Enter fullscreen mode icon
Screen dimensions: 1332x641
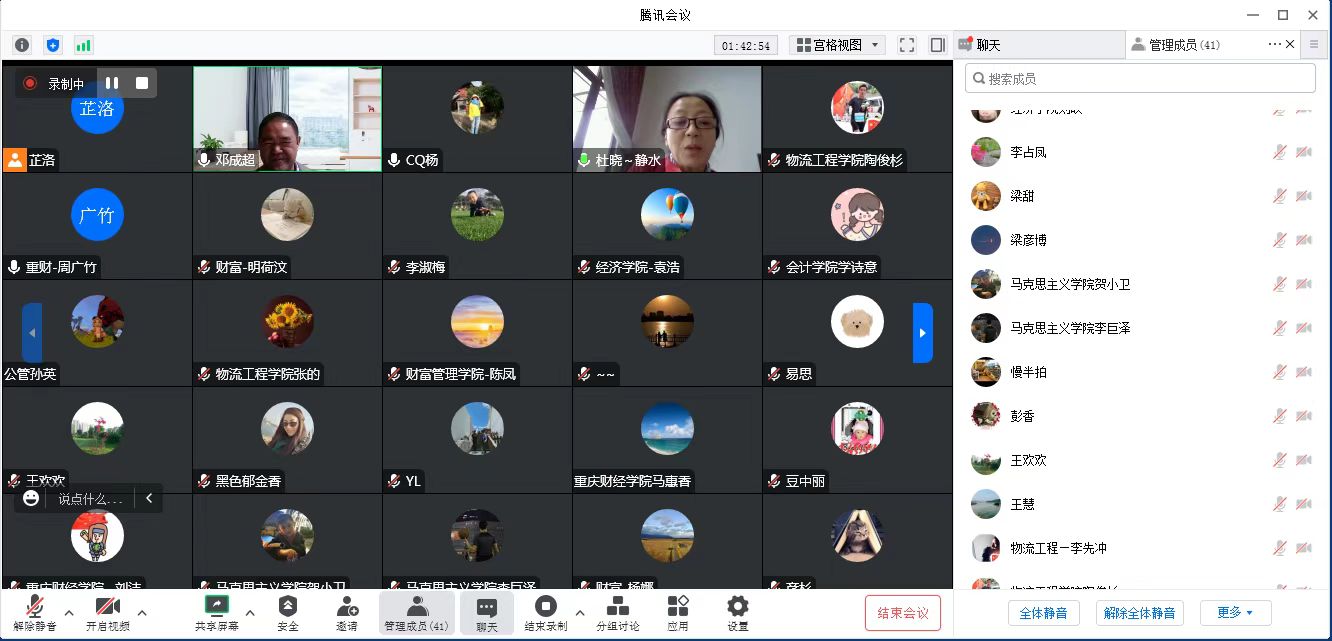907,45
